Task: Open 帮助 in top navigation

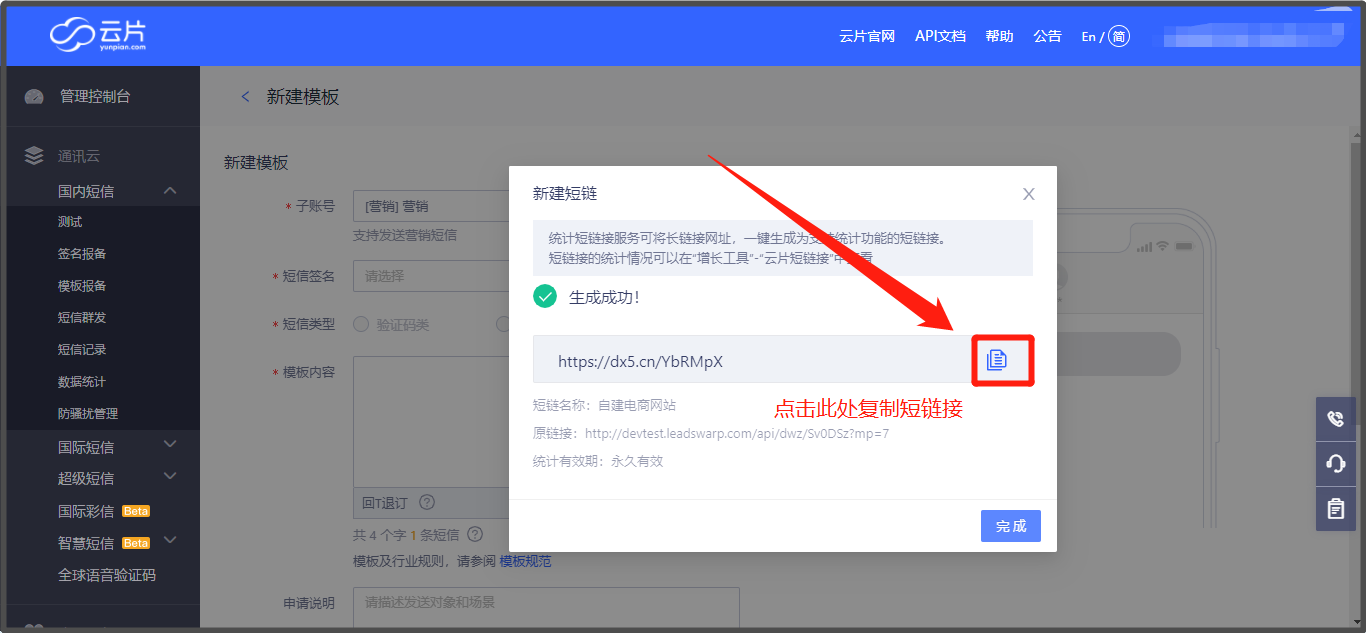Action: [999, 36]
